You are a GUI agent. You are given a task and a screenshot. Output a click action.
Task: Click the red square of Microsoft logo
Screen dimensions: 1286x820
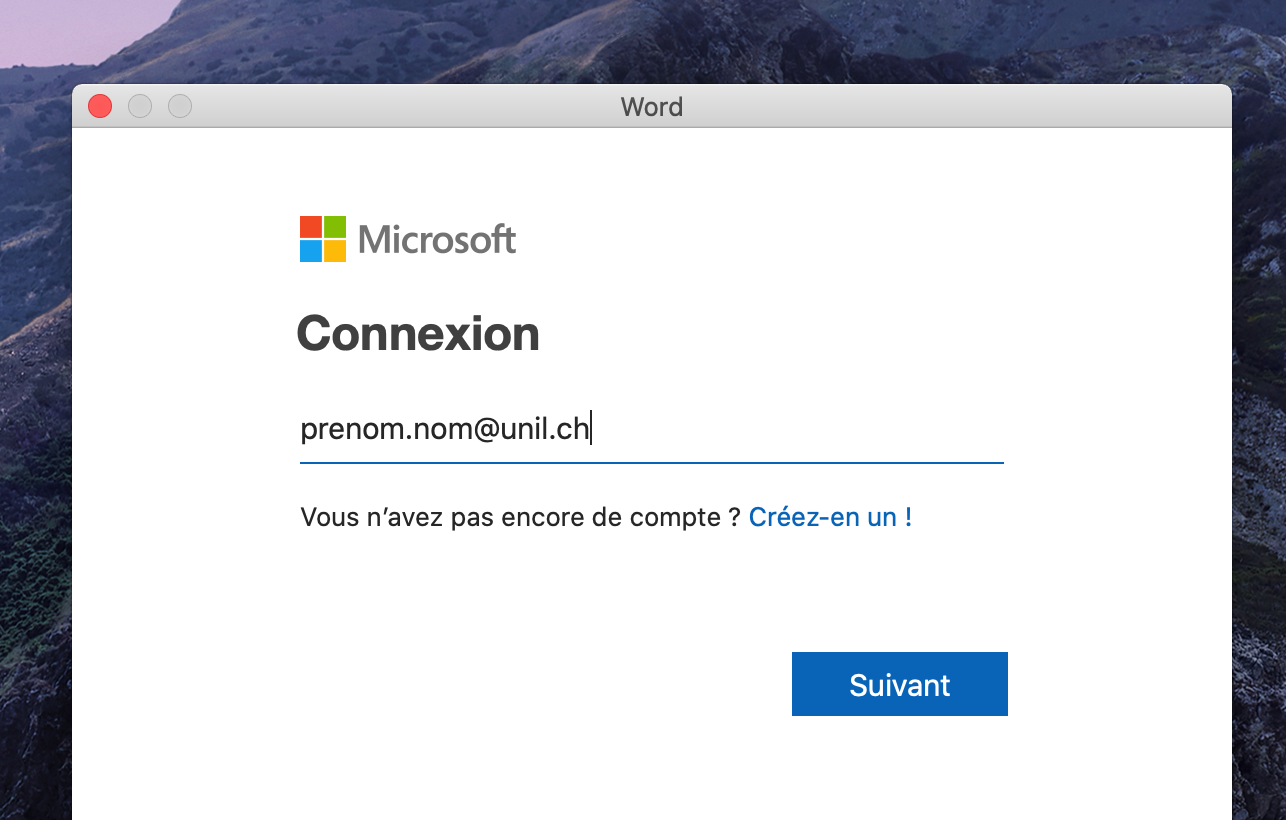click(310, 226)
